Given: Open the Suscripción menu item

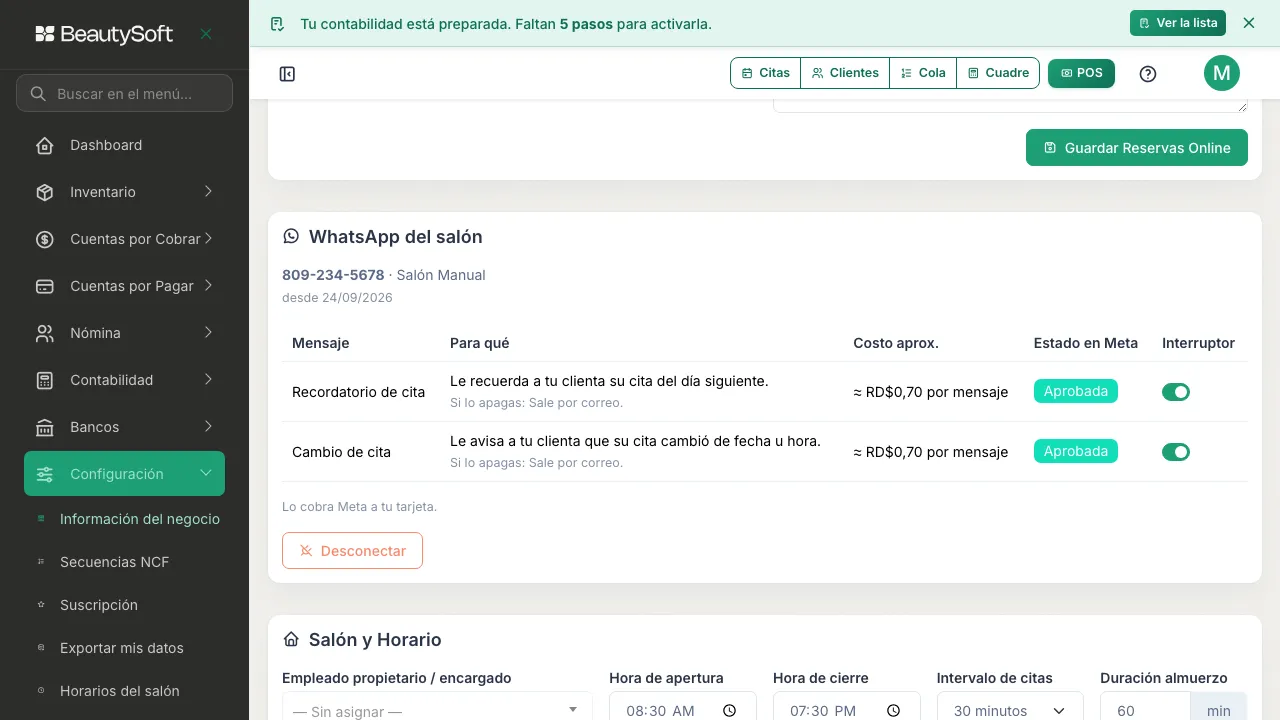Looking at the screenshot, I should 99,605.
